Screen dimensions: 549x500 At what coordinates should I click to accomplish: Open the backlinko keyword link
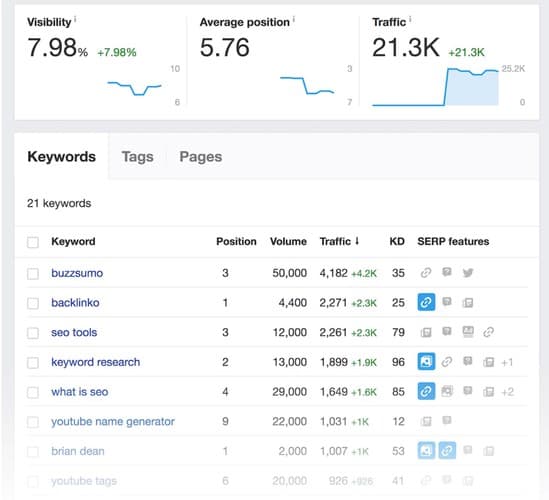point(75,303)
